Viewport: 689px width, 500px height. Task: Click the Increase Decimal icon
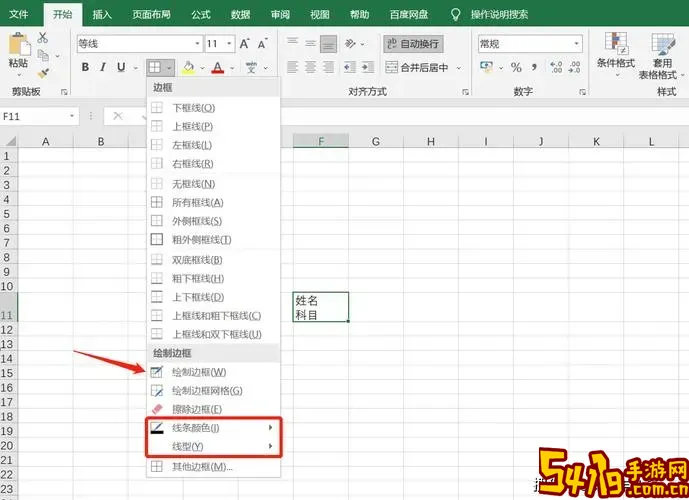(556, 67)
